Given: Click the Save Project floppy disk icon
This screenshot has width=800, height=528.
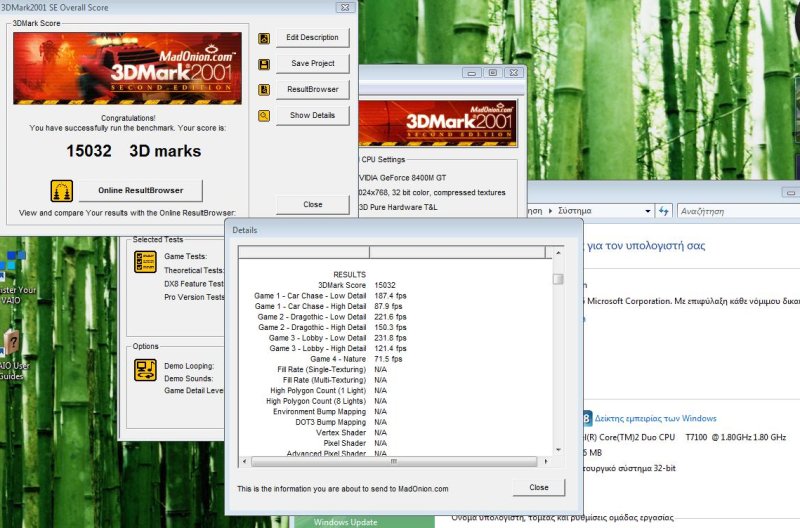Looking at the screenshot, I should (x=264, y=64).
